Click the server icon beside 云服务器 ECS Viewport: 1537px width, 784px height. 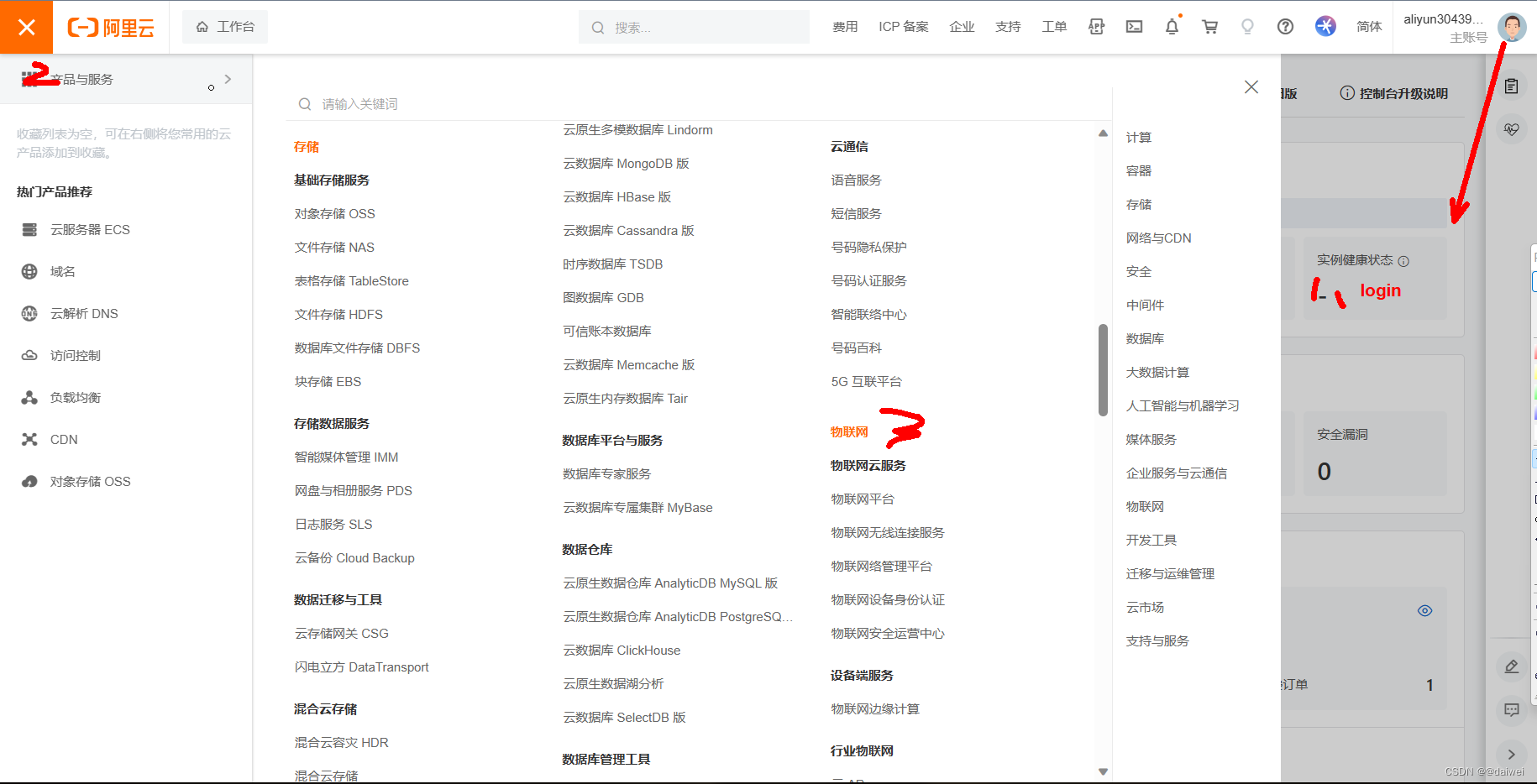click(x=29, y=230)
